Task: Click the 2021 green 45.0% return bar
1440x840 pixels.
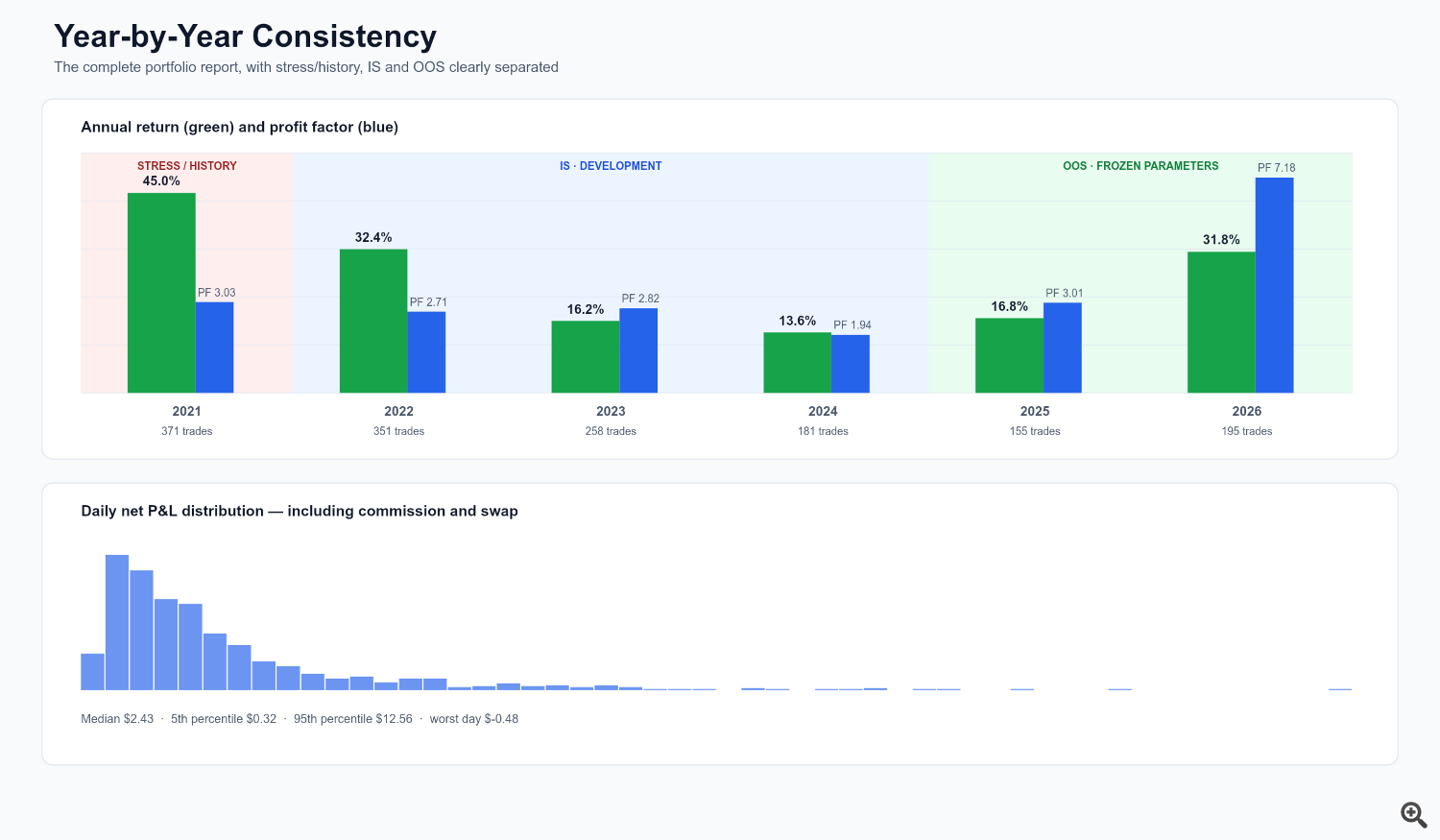Action: click(x=161, y=293)
